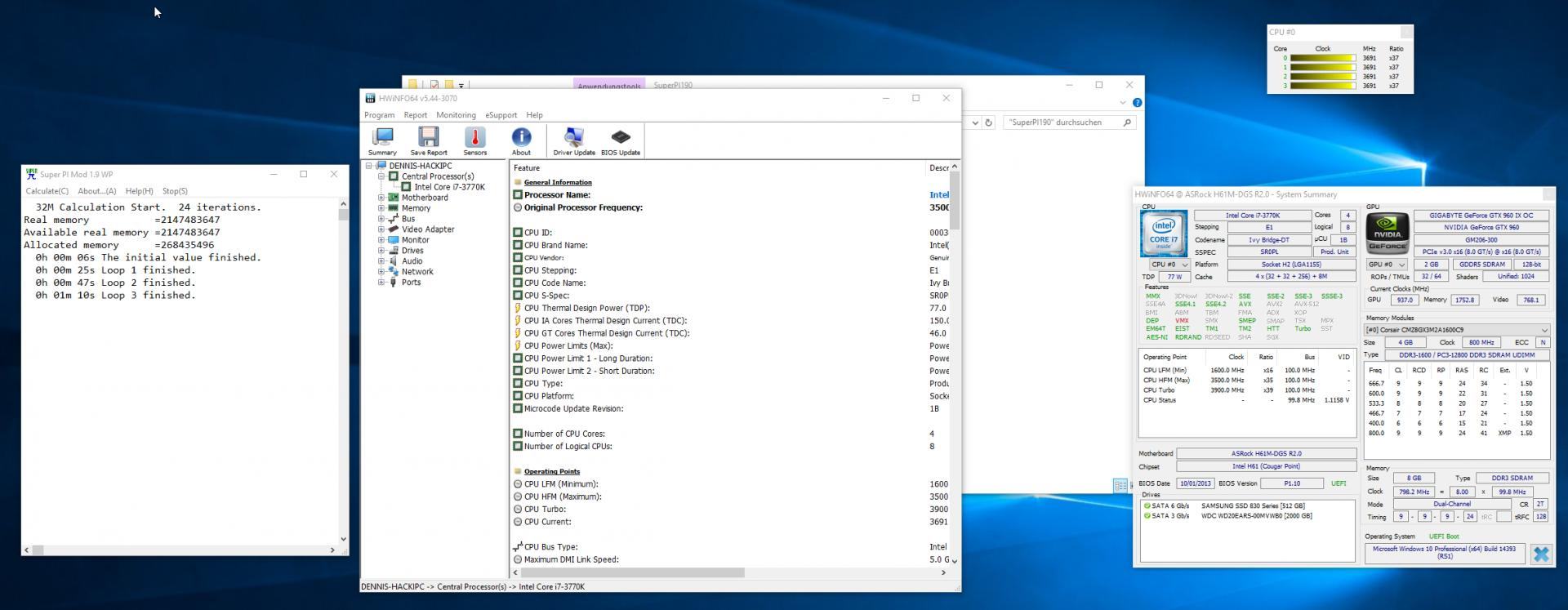Open the Monitoring menu
This screenshot has width=1568, height=610.
click(x=456, y=115)
